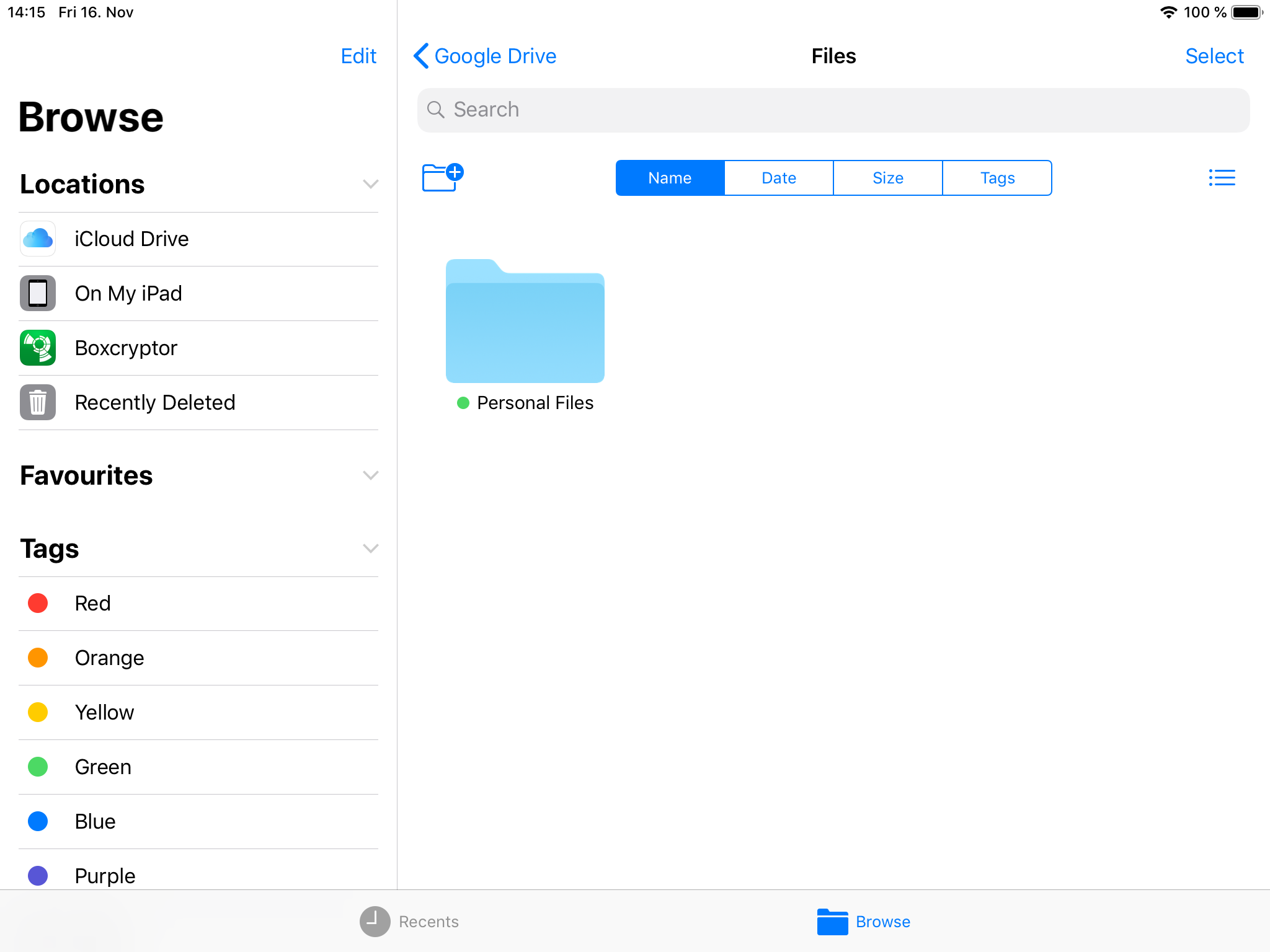Go back to Google Drive
The height and width of the screenshot is (952, 1270).
click(485, 56)
